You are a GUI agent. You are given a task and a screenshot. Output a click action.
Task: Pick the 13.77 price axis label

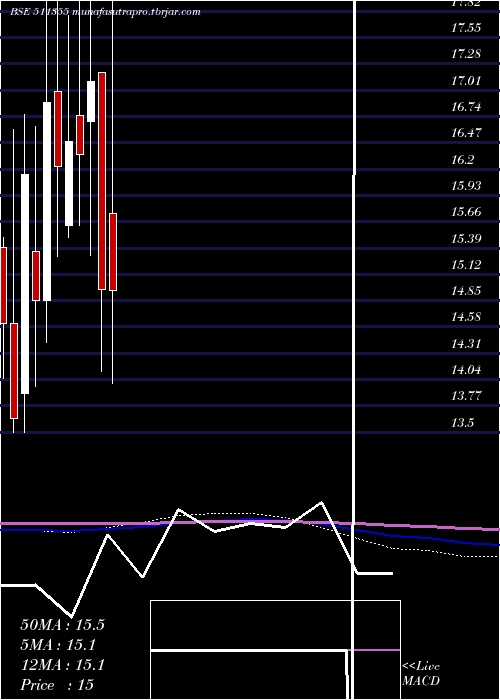coord(466,396)
